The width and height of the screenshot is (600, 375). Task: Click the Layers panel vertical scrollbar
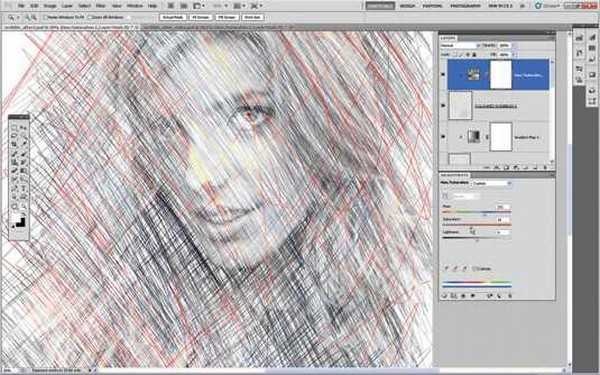click(553, 111)
